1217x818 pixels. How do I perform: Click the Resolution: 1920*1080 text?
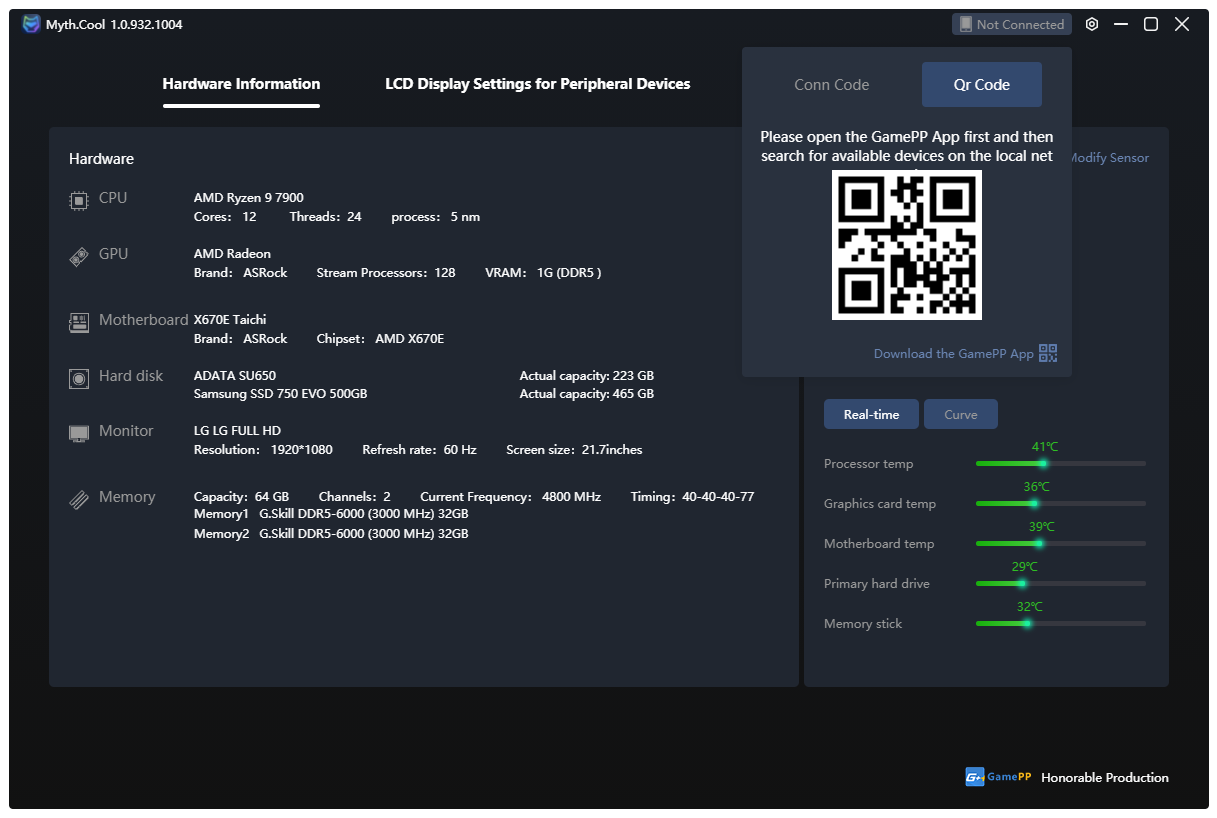(263, 450)
